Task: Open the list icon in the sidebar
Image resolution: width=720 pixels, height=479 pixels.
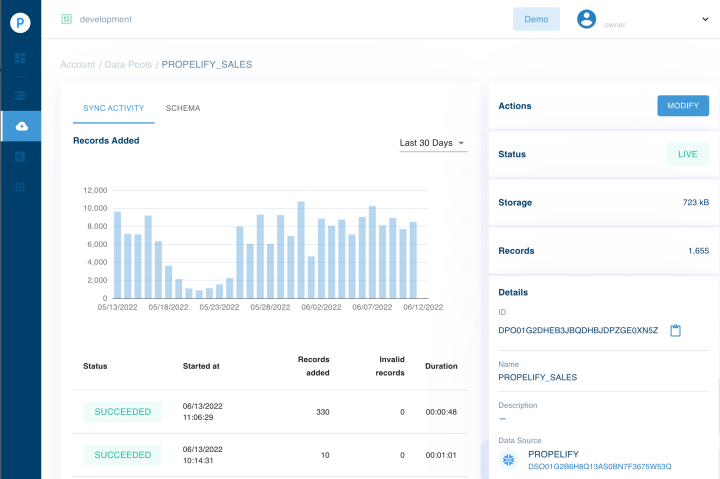Action: [x=20, y=96]
